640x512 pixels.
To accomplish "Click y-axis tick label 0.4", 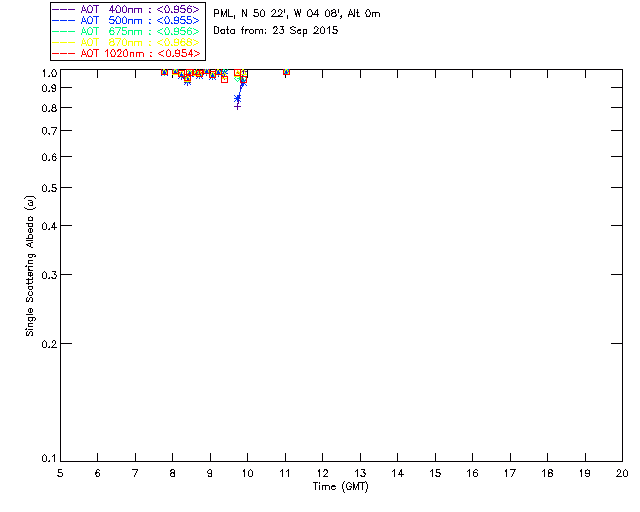I will pos(49,226).
